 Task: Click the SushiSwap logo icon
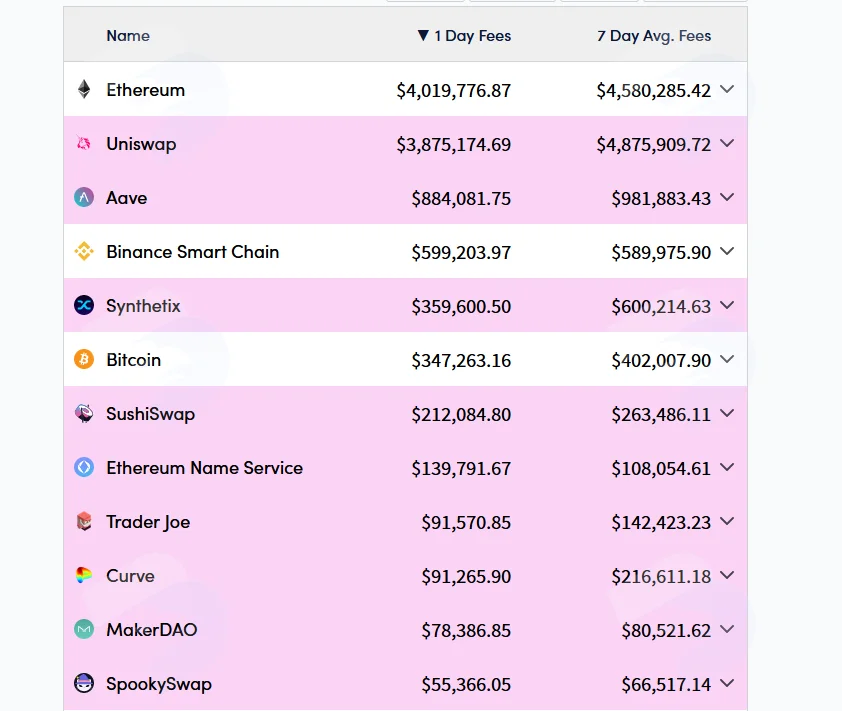(x=84, y=413)
